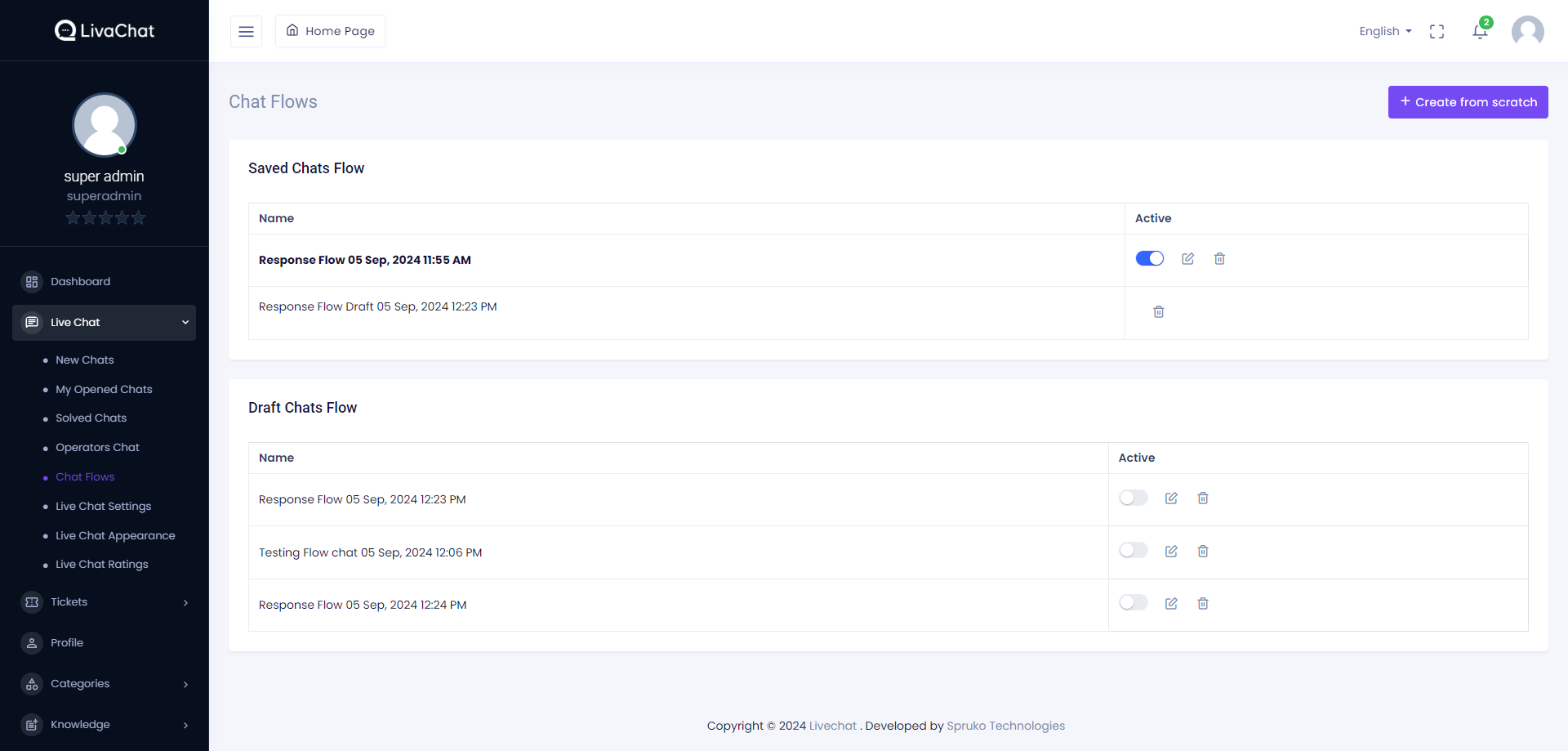1568x751 pixels.
Task: Rate using the five-star row under superadmin
Action: point(105,218)
